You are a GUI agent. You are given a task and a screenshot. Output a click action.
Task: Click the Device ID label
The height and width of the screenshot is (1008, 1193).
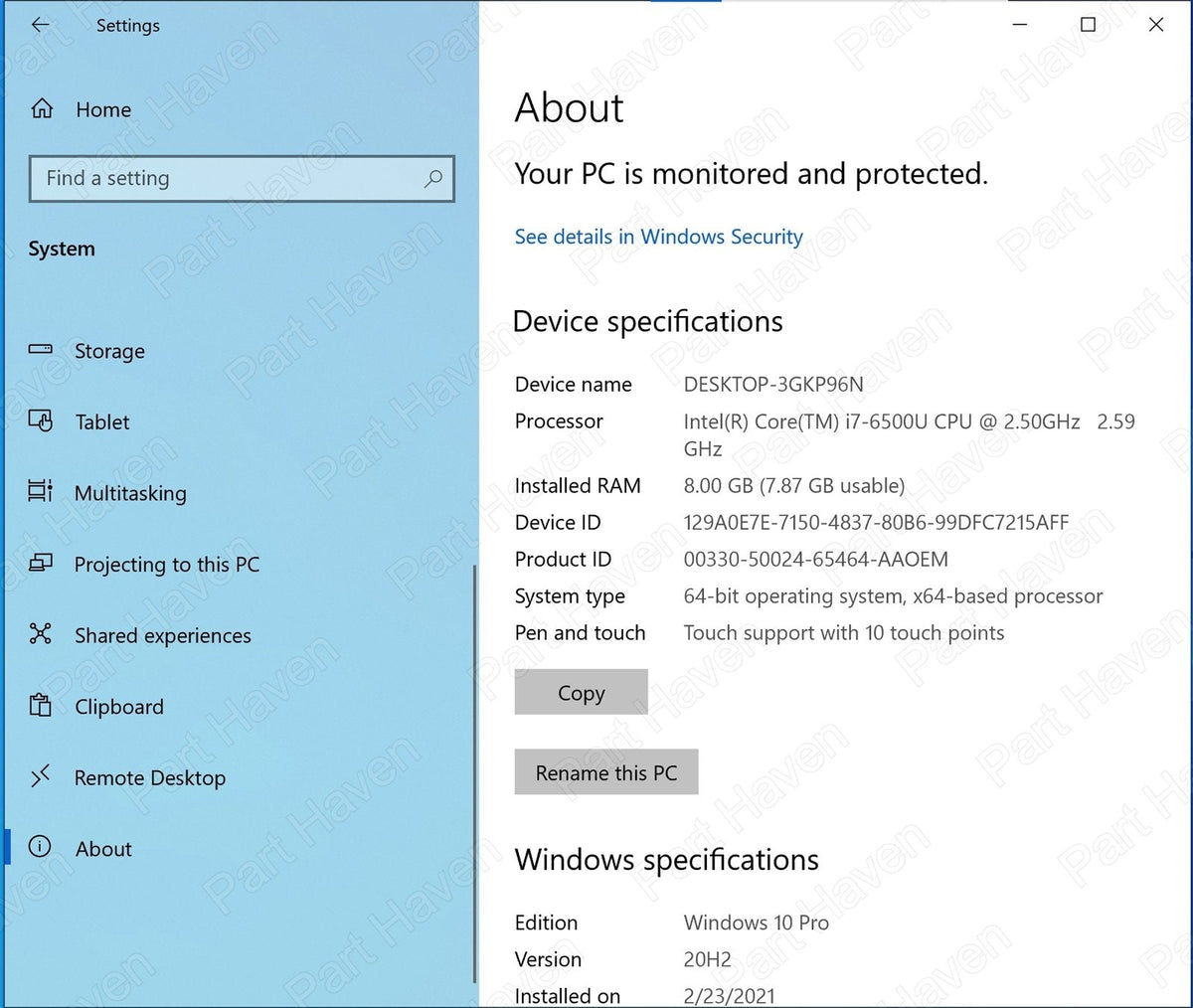pyautogui.click(x=558, y=523)
